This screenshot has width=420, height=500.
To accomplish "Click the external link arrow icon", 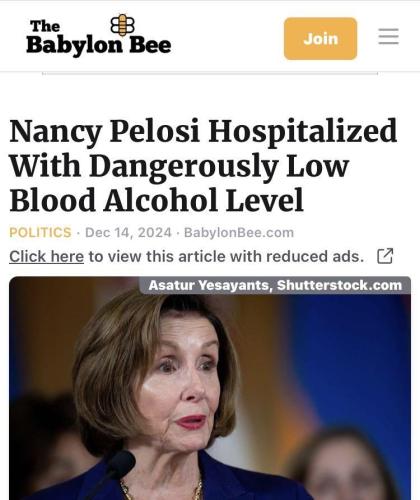I will [x=385, y=256].
